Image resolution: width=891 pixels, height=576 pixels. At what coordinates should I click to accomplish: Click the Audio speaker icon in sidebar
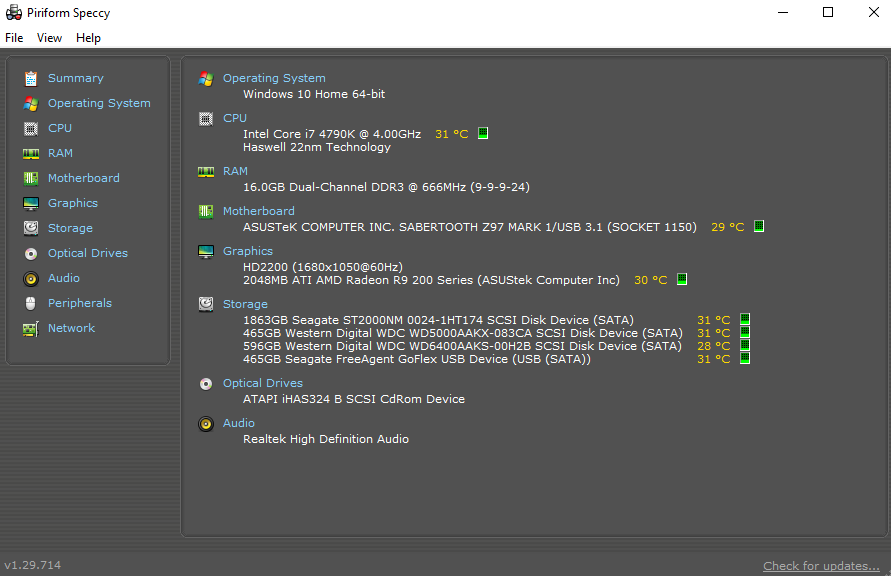[x=31, y=278]
